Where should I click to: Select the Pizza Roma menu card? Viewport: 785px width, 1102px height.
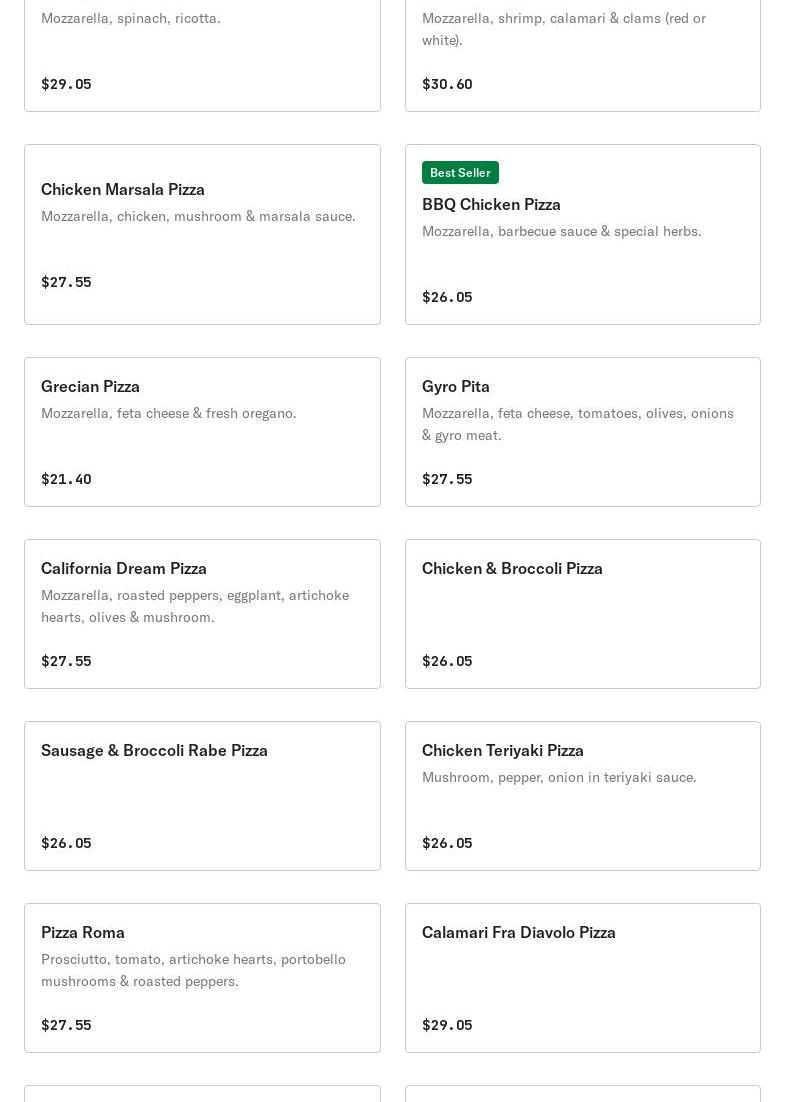(x=202, y=978)
